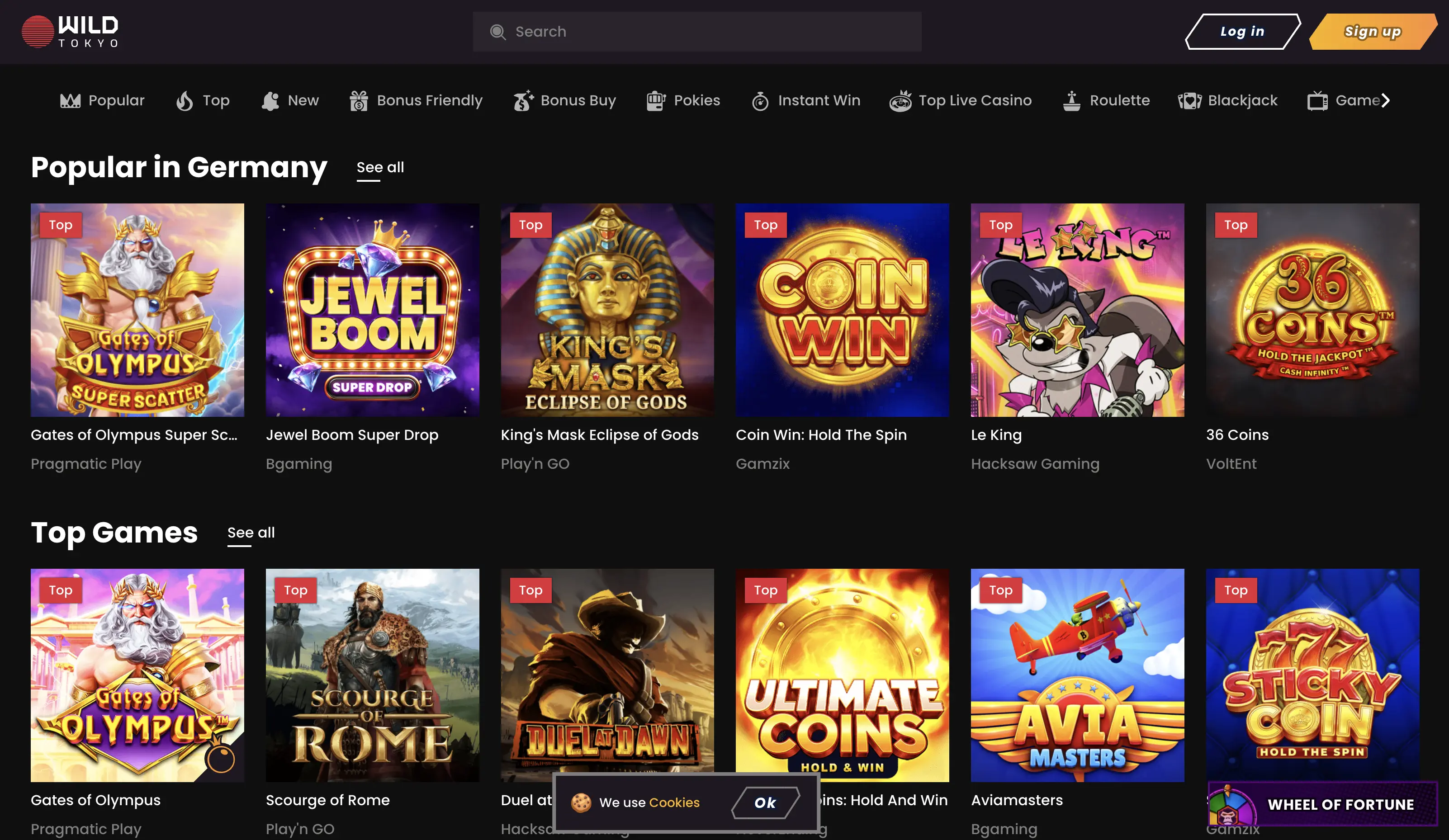Open the Popular category tab
This screenshot has width=1449, height=840.
point(102,101)
